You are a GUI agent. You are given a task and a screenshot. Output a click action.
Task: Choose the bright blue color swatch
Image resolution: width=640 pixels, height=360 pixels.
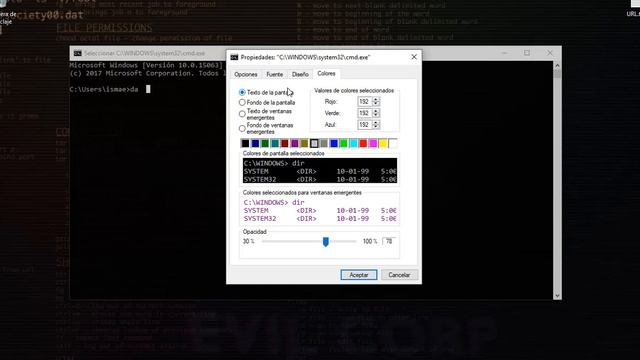(333, 143)
